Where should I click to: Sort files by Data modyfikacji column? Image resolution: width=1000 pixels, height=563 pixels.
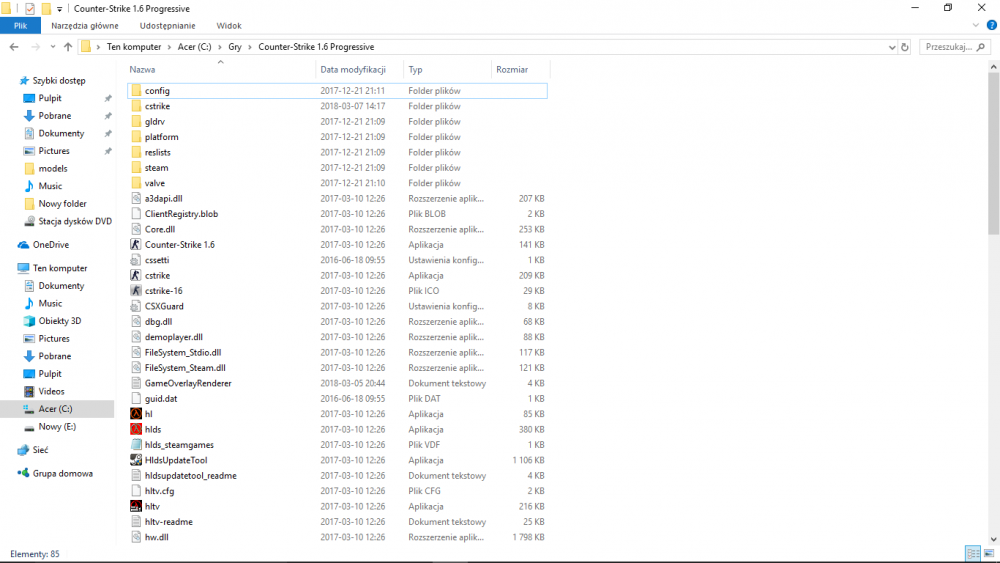click(x=353, y=70)
